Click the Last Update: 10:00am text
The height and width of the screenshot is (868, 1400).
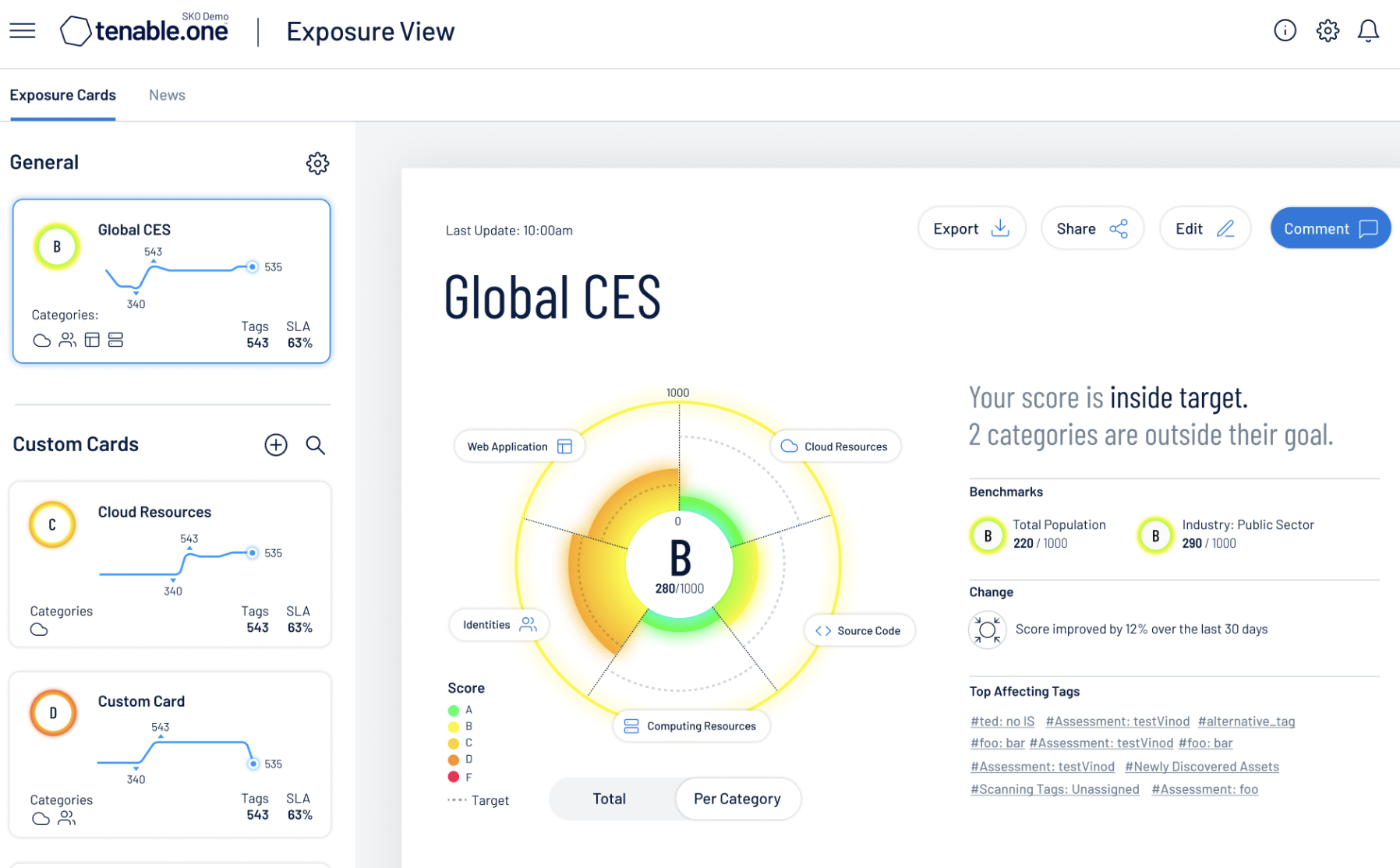pos(509,231)
